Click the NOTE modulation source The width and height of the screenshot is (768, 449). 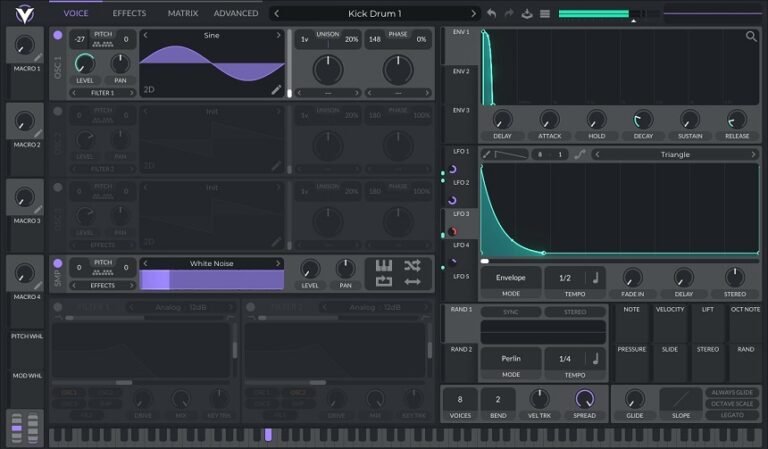pos(631,323)
